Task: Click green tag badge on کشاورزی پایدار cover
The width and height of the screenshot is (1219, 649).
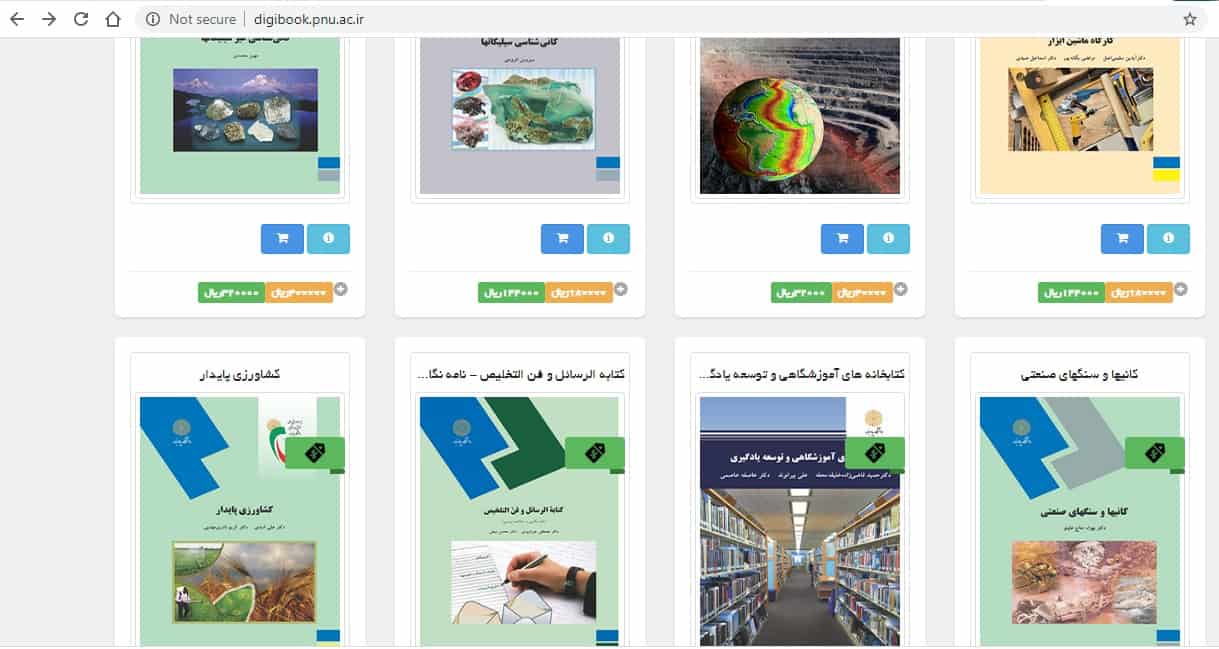Action: [315, 453]
